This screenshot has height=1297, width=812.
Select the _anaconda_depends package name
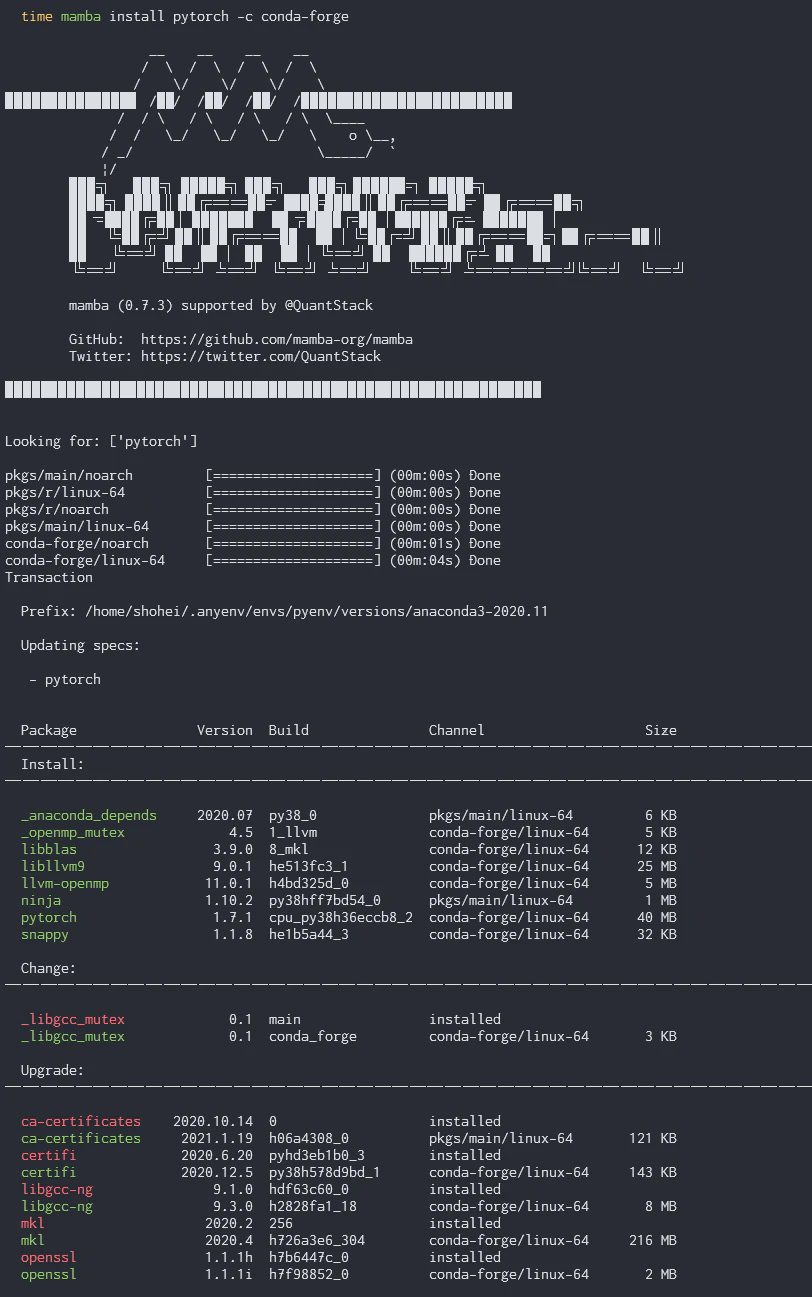point(89,815)
